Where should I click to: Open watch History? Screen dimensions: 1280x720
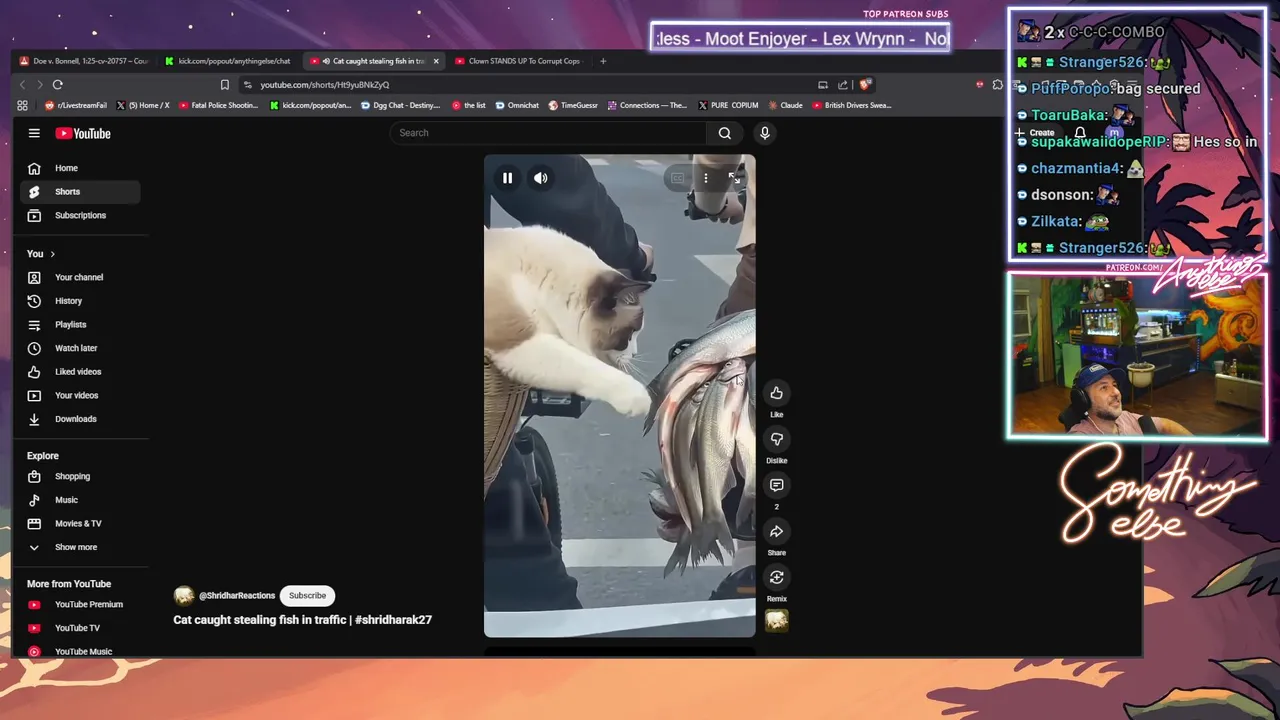pos(80,301)
